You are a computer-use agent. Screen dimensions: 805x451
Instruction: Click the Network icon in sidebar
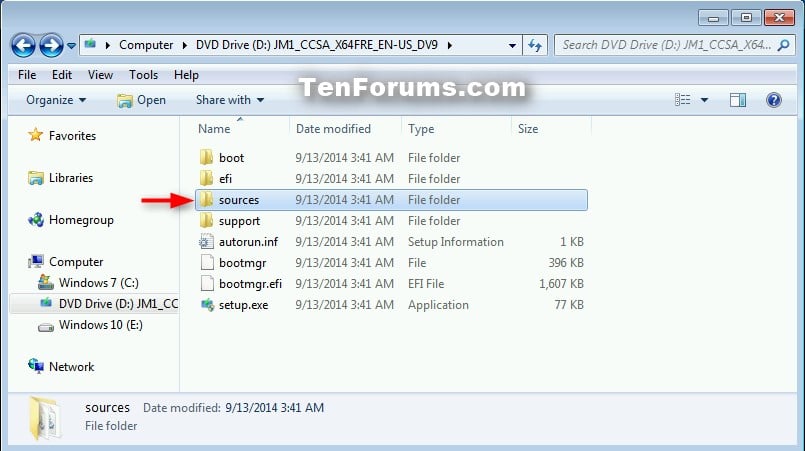36,366
